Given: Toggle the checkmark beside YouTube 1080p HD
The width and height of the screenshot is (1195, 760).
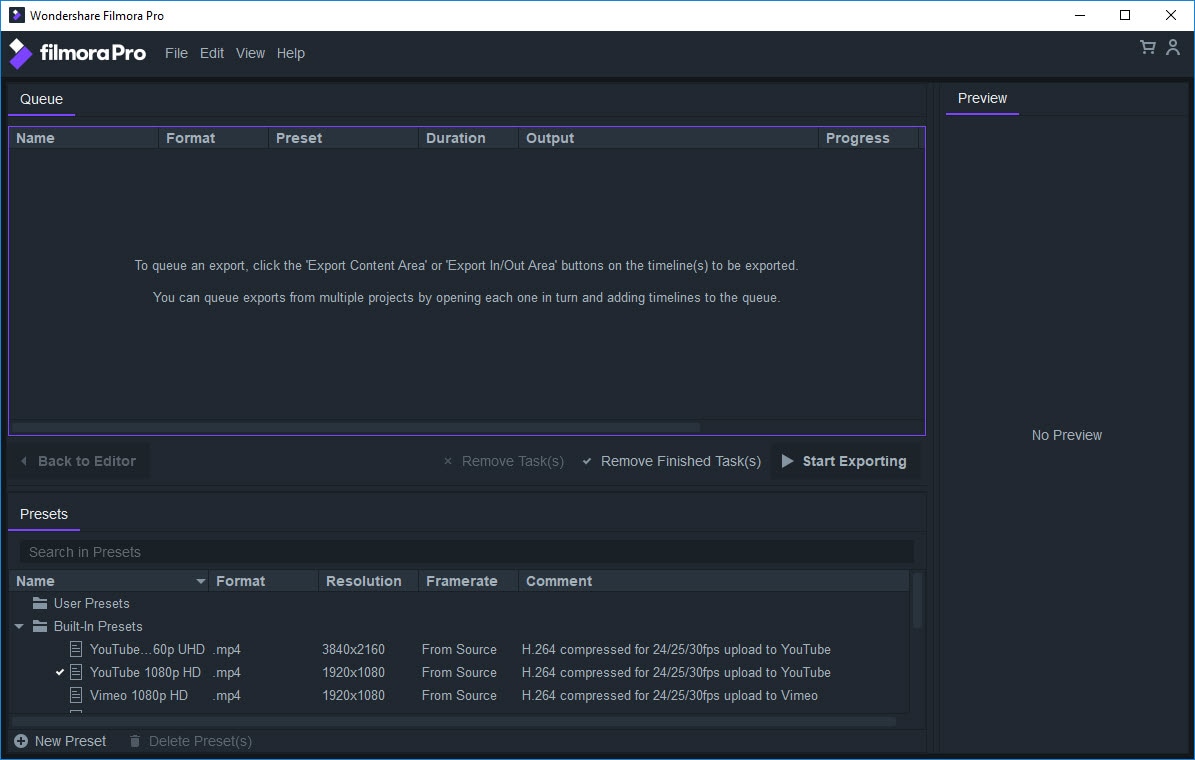Looking at the screenshot, I should click(59, 672).
